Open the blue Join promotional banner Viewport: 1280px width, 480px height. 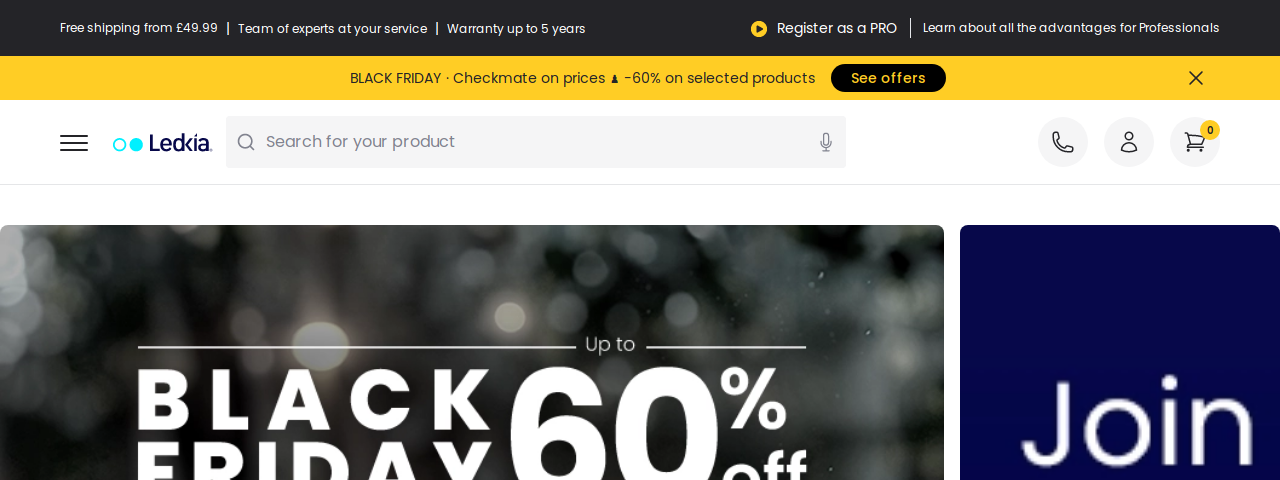coord(1120,352)
